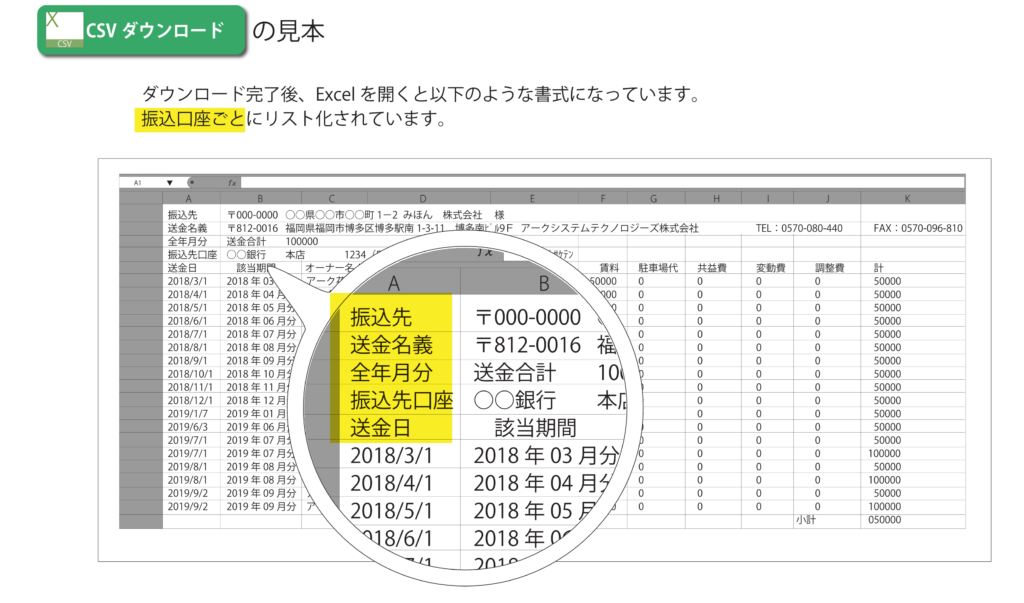The image size is (1024, 603).
Task: Select column B header in the magnified view
Action: 543,283
